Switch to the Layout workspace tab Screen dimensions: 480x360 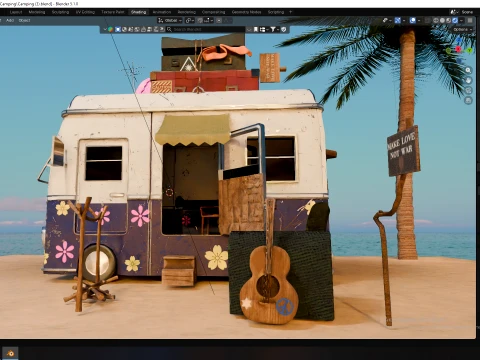(16, 12)
